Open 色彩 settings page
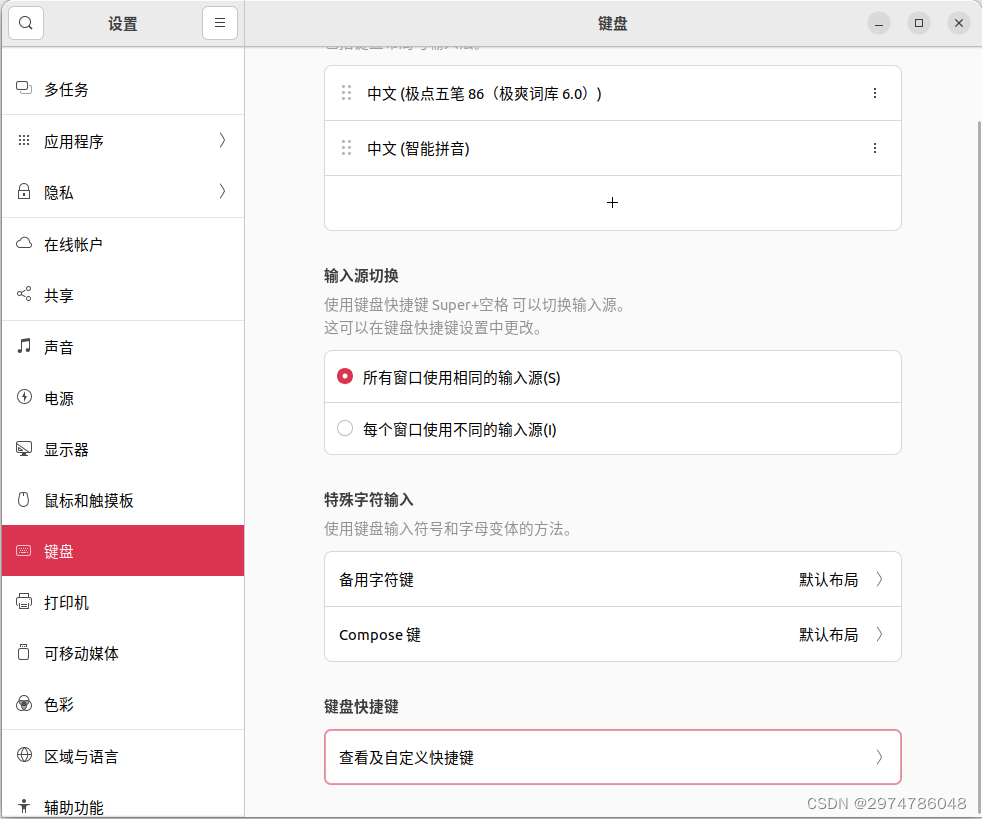 click(123, 704)
